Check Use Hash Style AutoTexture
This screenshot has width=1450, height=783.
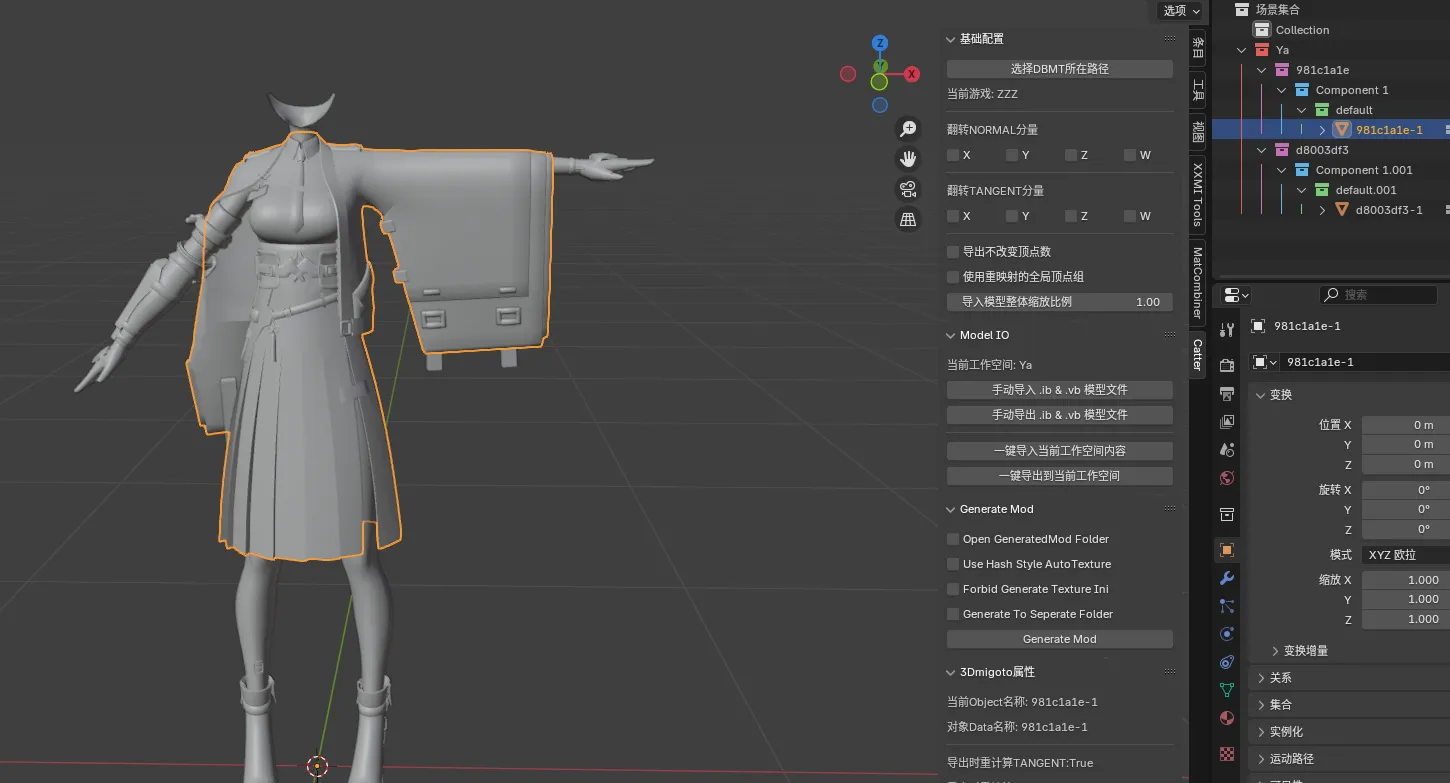pos(953,564)
